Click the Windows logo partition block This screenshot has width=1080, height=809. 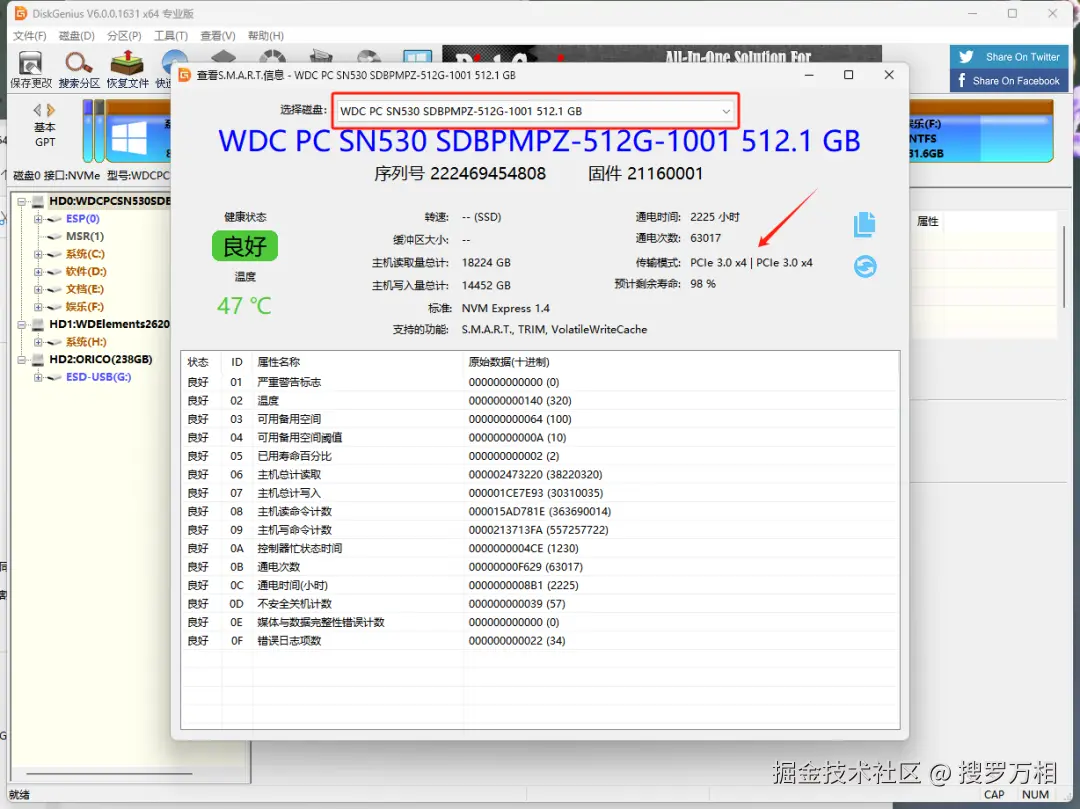(x=129, y=138)
